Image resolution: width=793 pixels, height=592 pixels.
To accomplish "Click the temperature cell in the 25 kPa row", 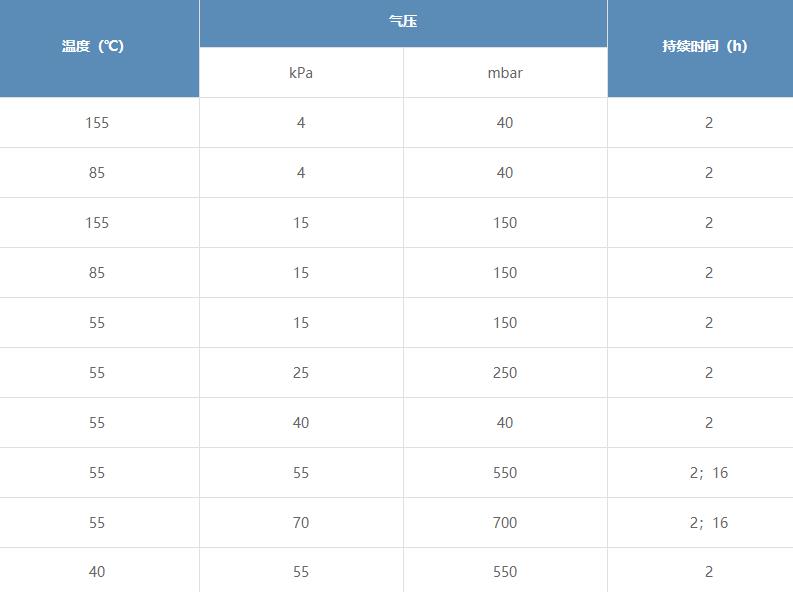I will tap(97, 373).
